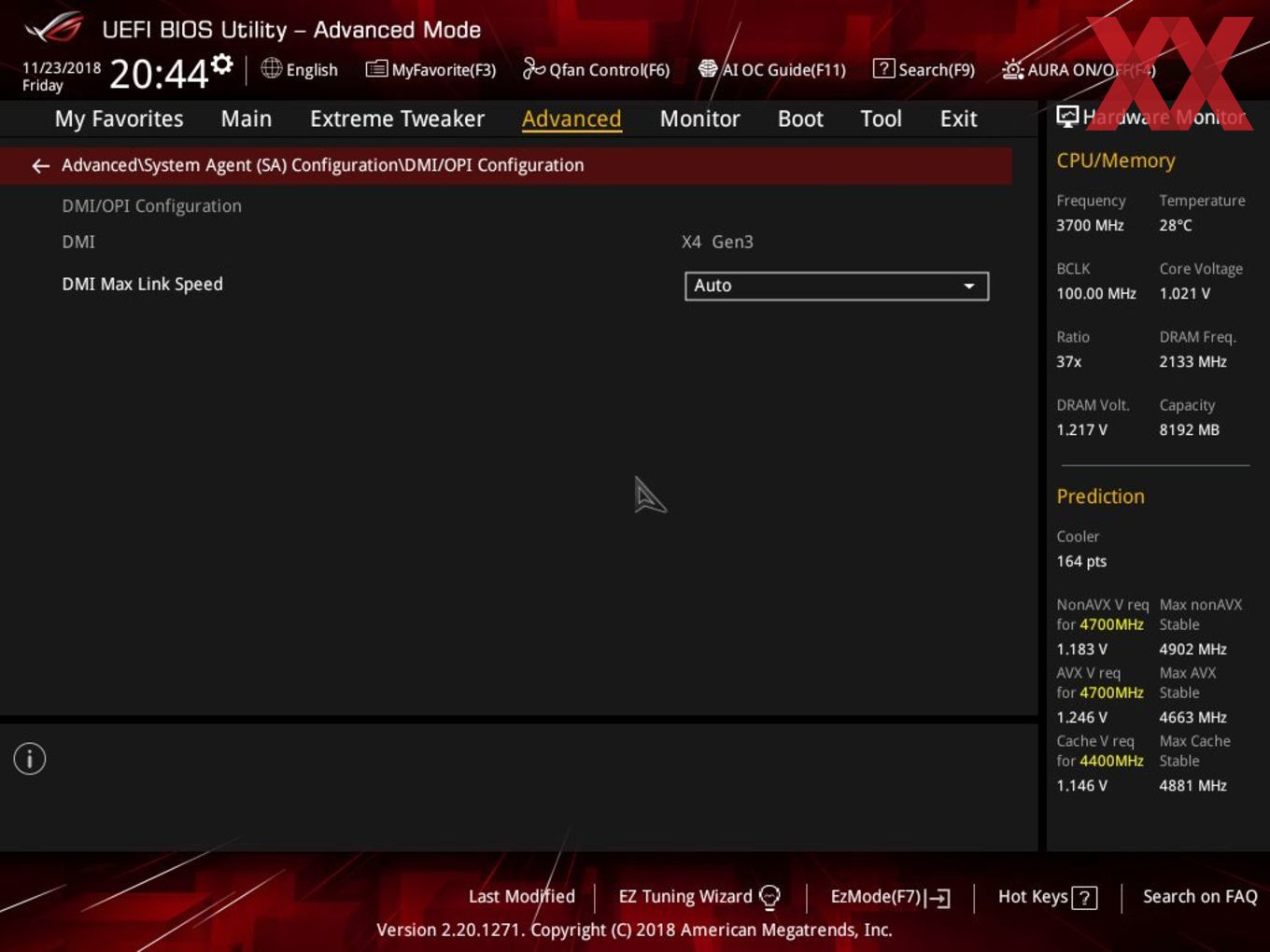Click DRAM Volt. value 1.217 V

[x=1081, y=429]
